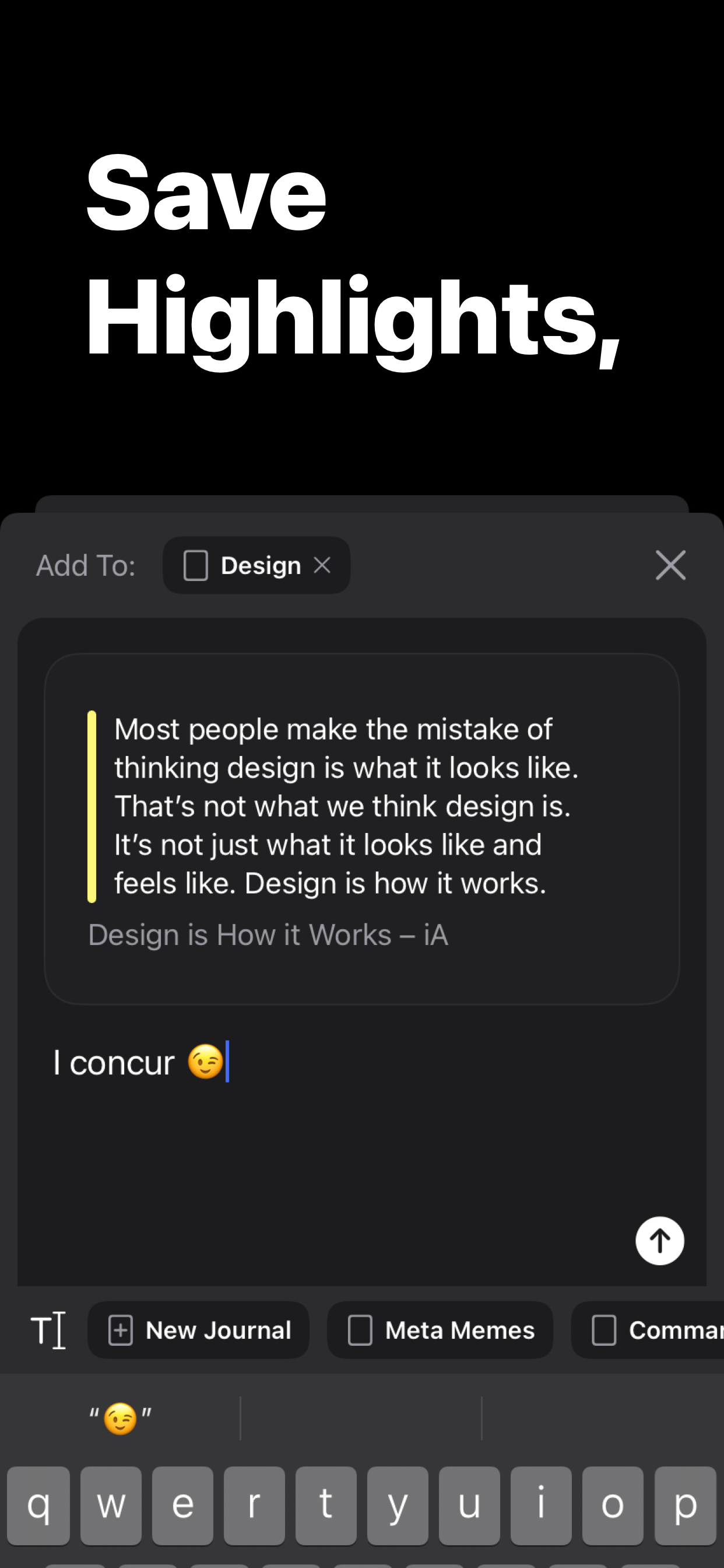This screenshot has height=1568, width=724.
Task: Remove the Design journal tag
Action: 322,565
